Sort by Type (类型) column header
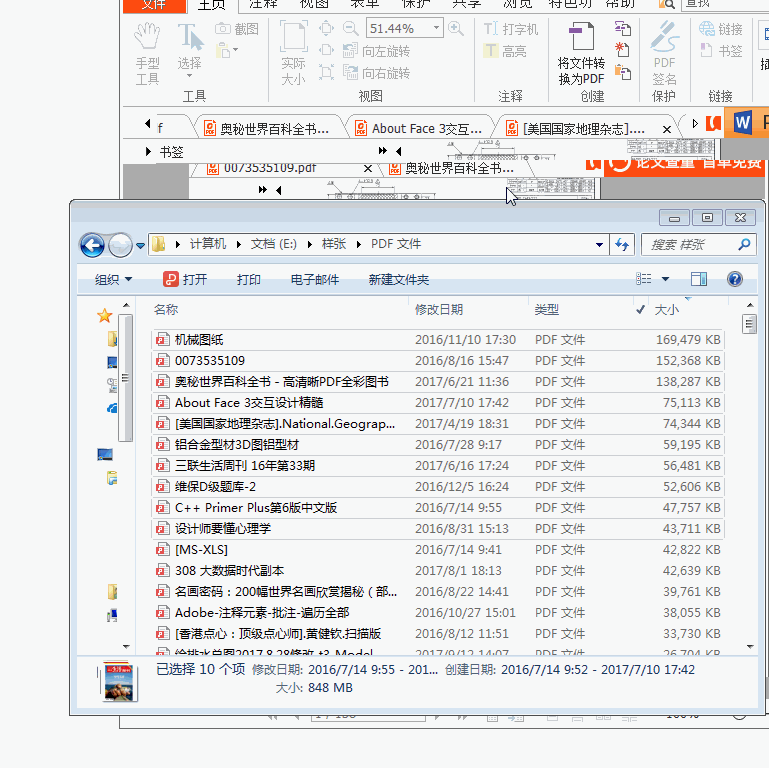 pos(546,309)
